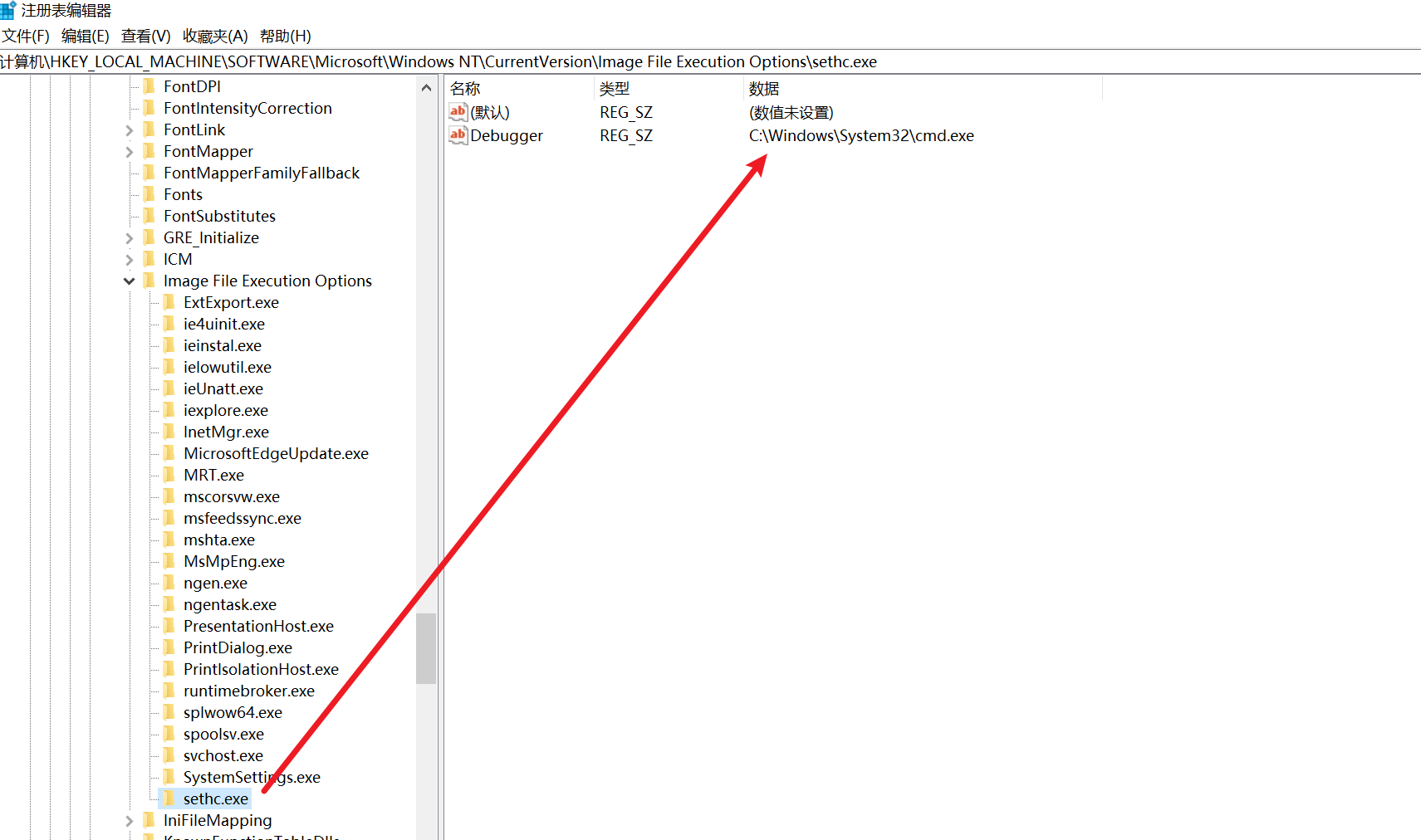Open the 收藏夹(A) favorites menu
This screenshot has height=840, width=1421.
tap(215, 37)
